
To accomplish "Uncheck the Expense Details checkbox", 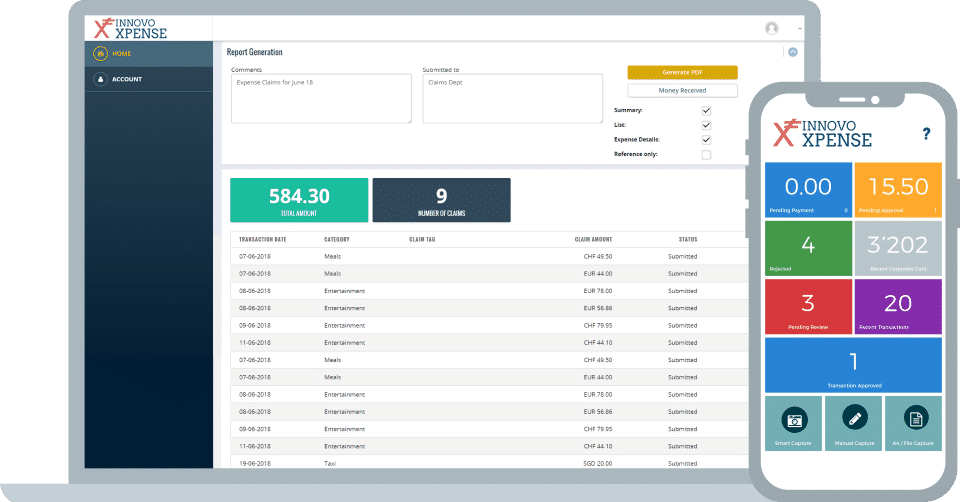I will tap(706, 140).
